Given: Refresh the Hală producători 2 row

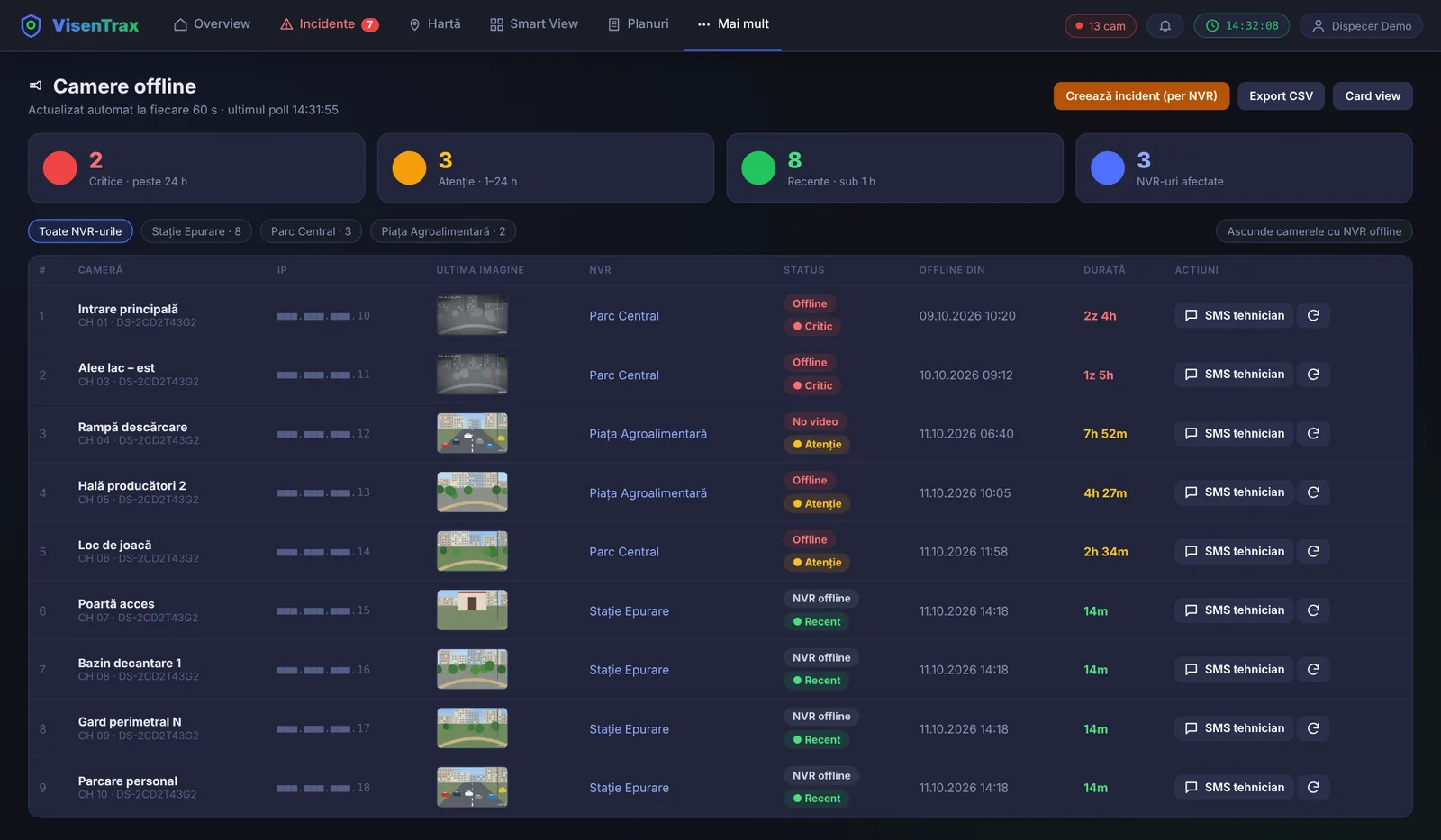Looking at the screenshot, I should click(1313, 492).
